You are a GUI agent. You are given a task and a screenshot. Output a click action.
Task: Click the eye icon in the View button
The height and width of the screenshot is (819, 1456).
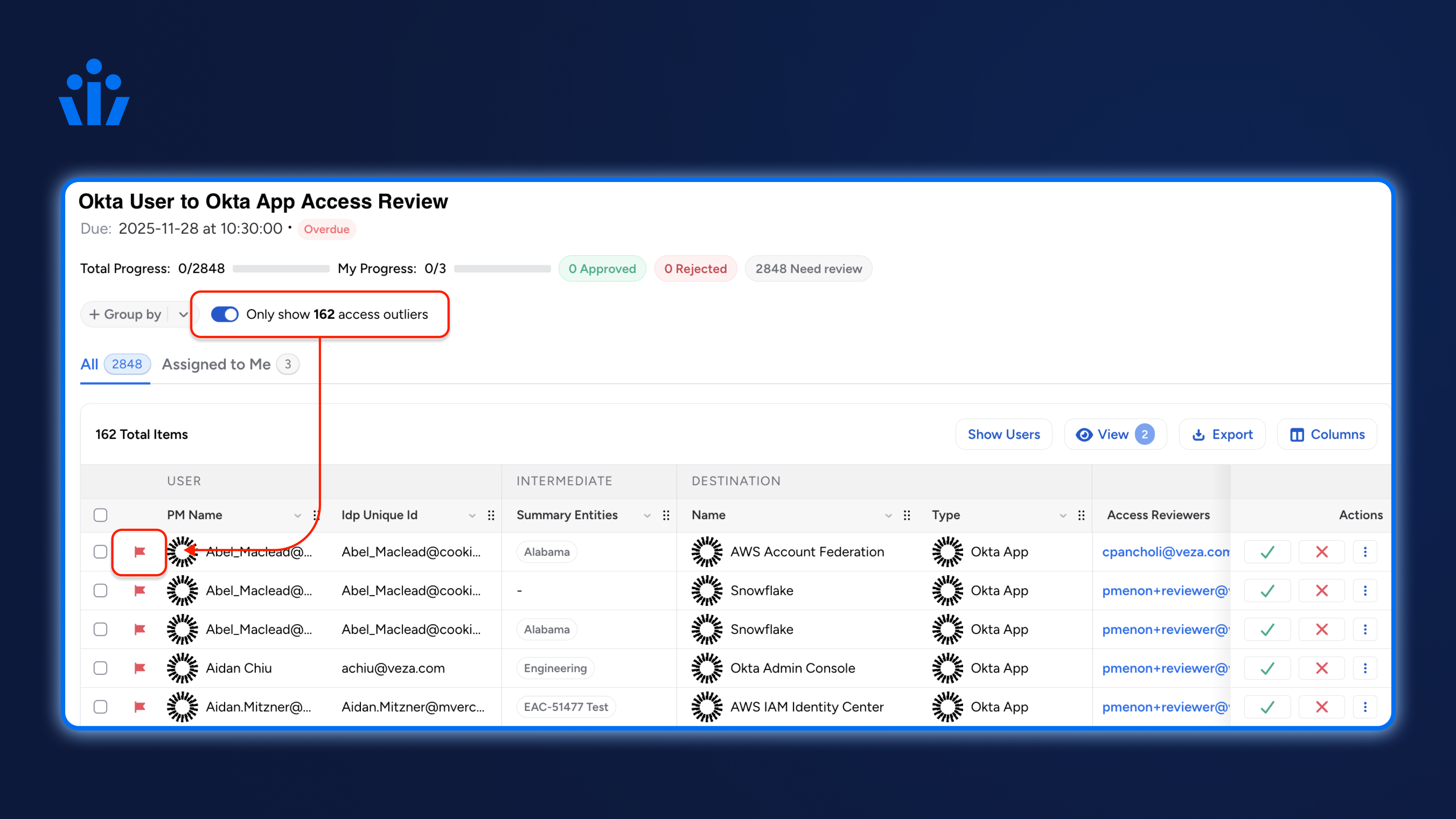pos(1084,435)
